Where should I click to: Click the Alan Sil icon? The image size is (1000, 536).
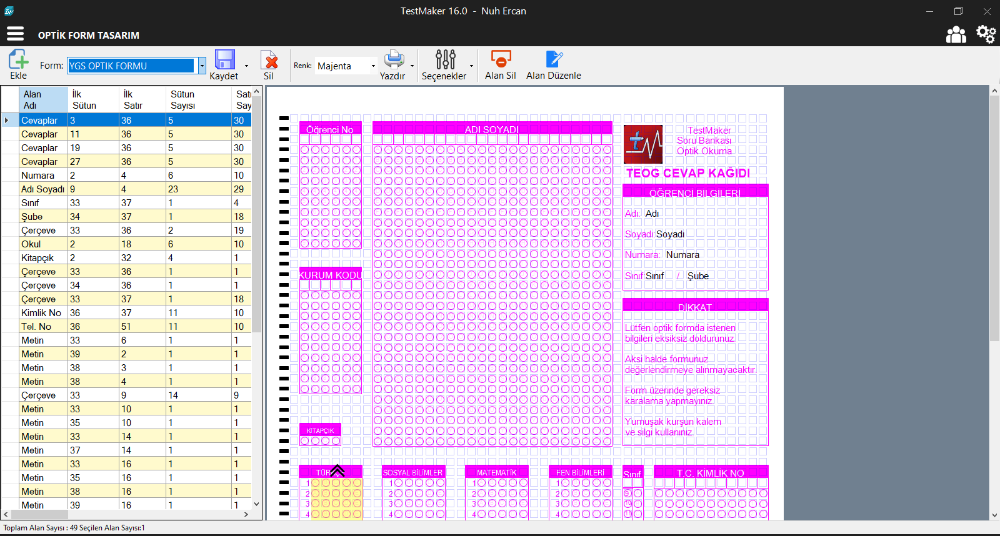(500, 59)
